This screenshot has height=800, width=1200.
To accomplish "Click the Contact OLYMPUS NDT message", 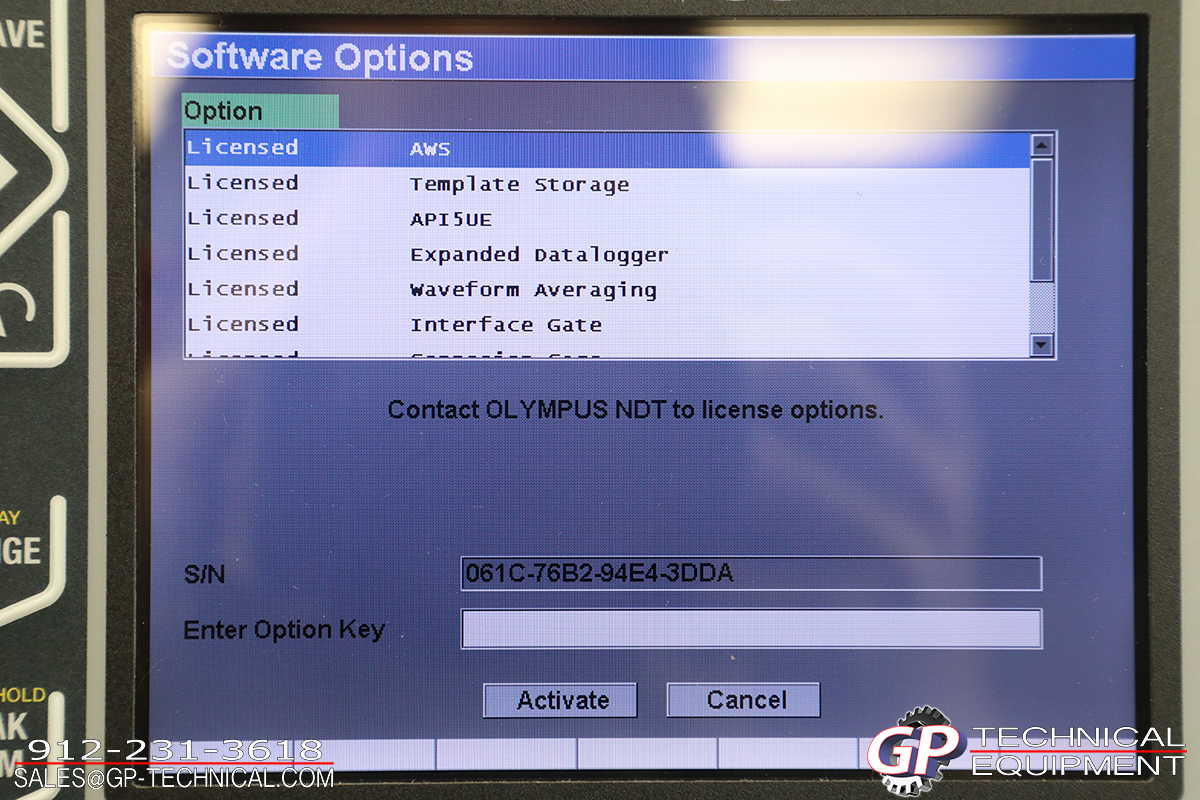I will (x=635, y=410).
